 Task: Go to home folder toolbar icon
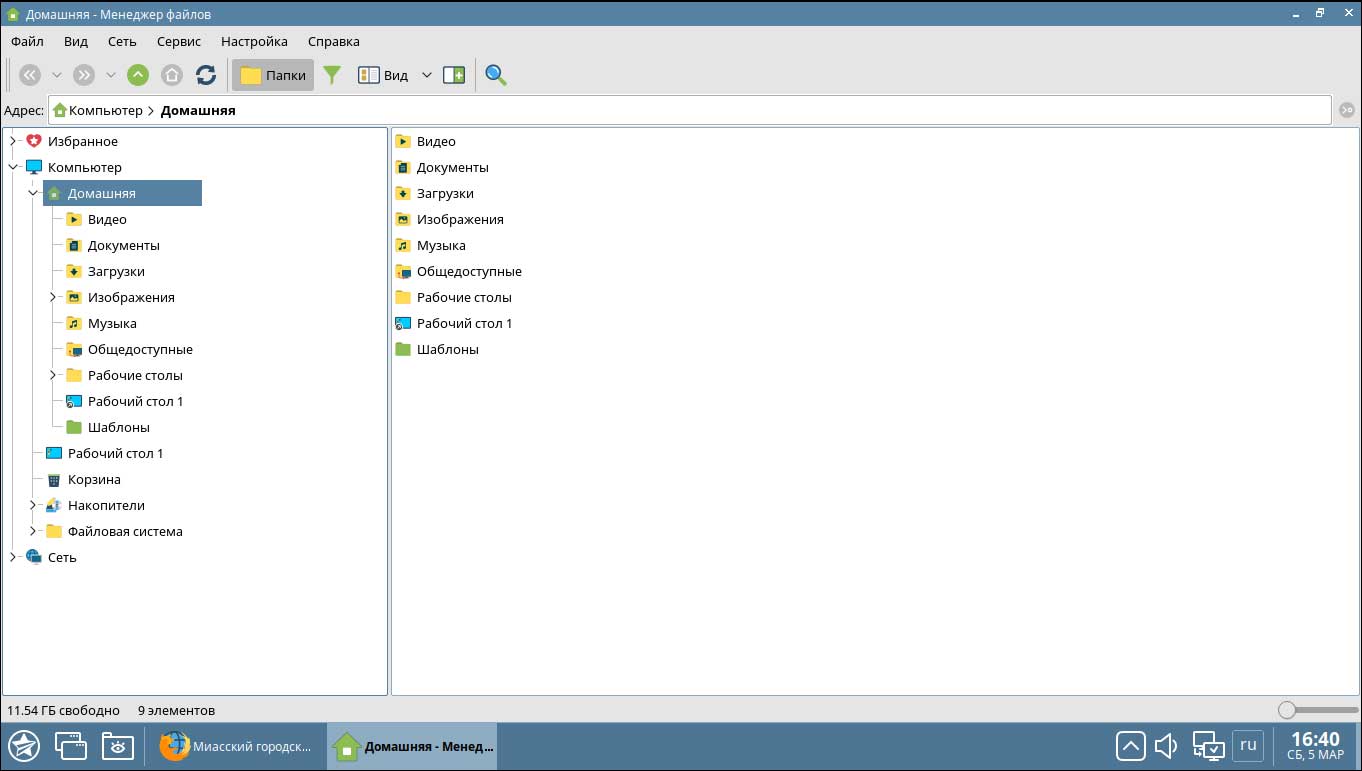172,75
